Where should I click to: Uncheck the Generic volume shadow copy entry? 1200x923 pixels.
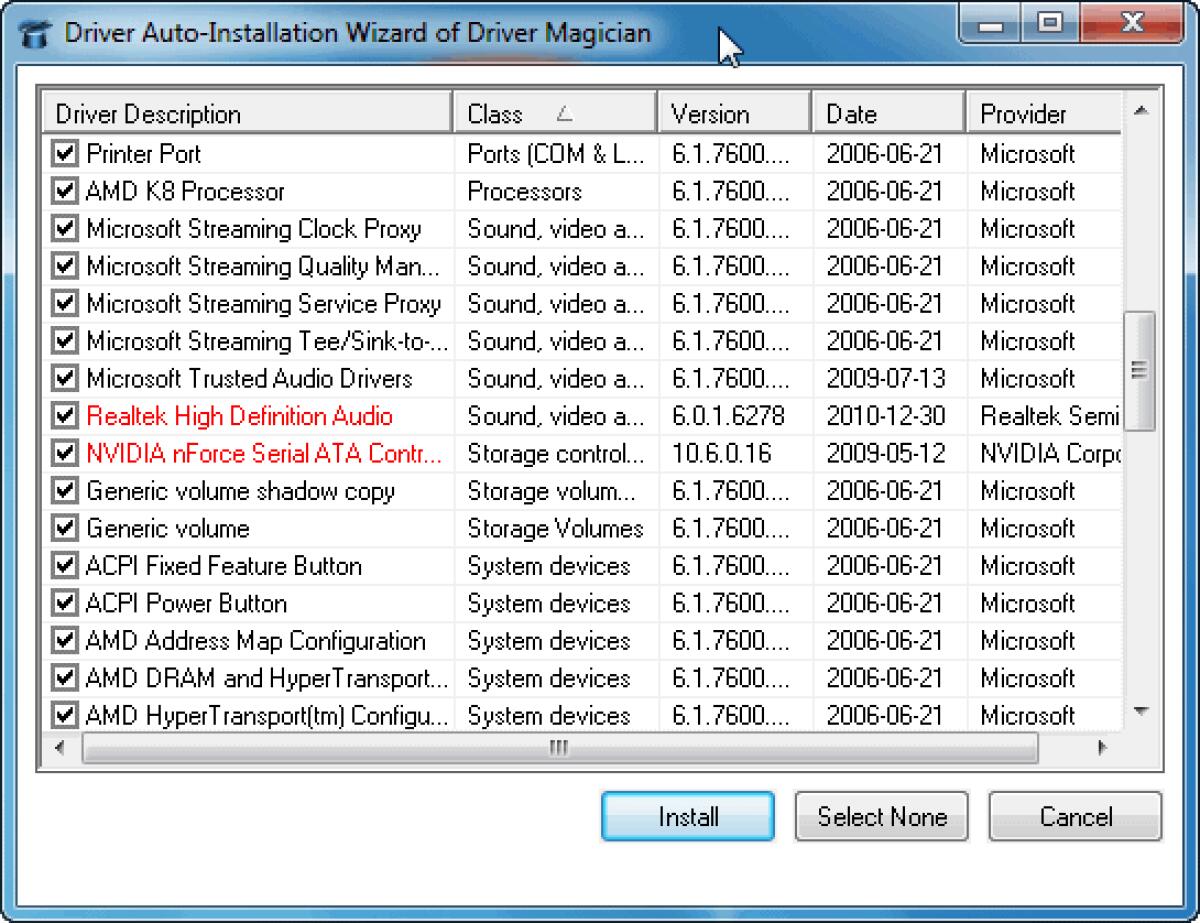click(x=63, y=491)
